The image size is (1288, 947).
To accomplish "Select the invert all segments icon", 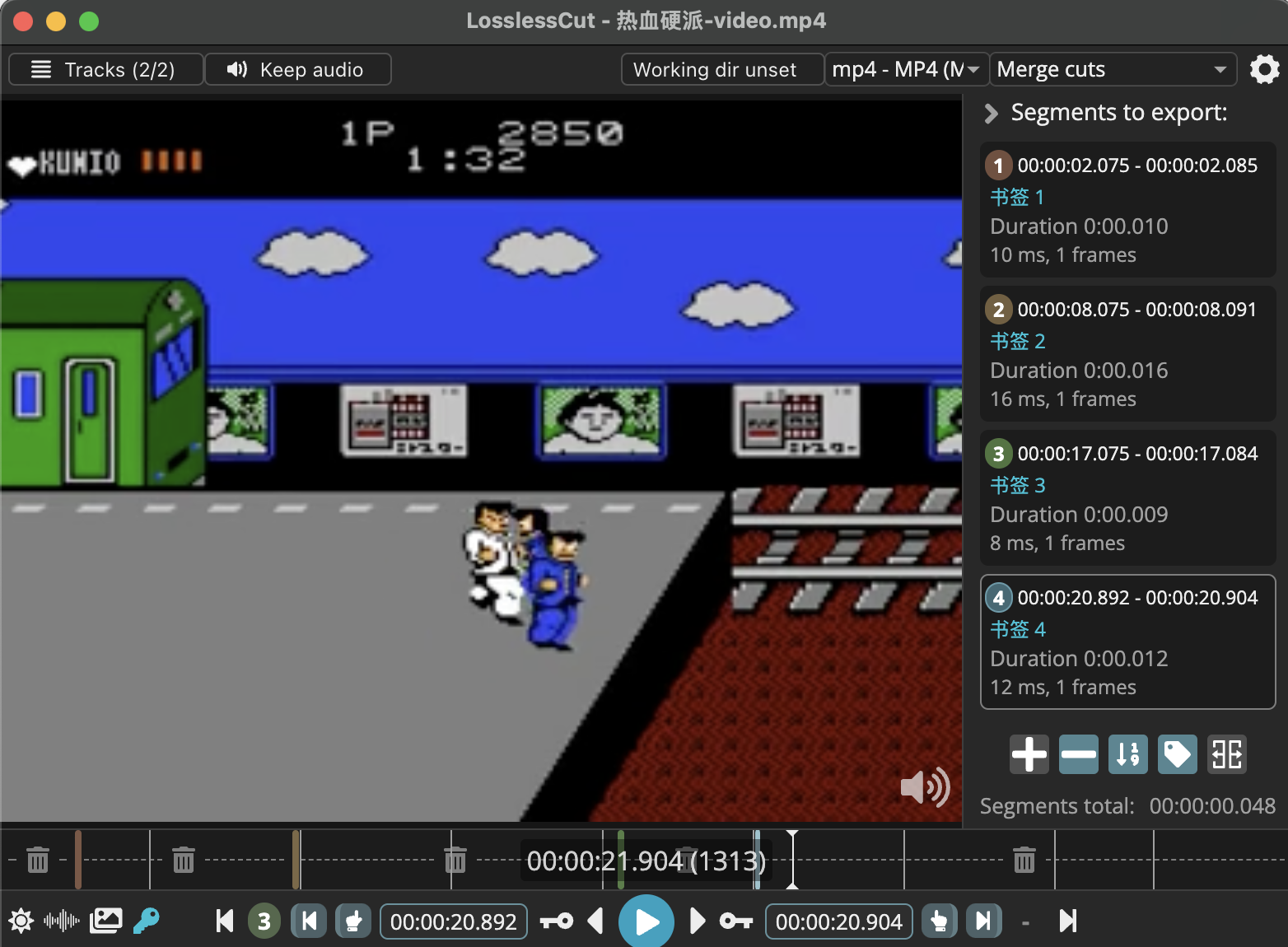I will [1226, 754].
